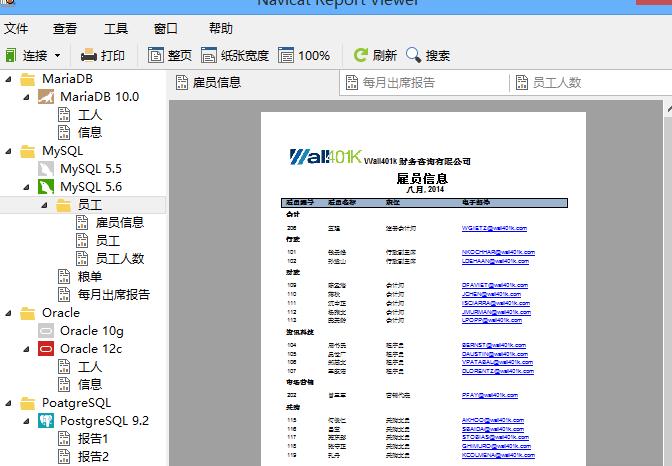Open the 连接 dropdown arrow
672x466 pixels.
57,56
